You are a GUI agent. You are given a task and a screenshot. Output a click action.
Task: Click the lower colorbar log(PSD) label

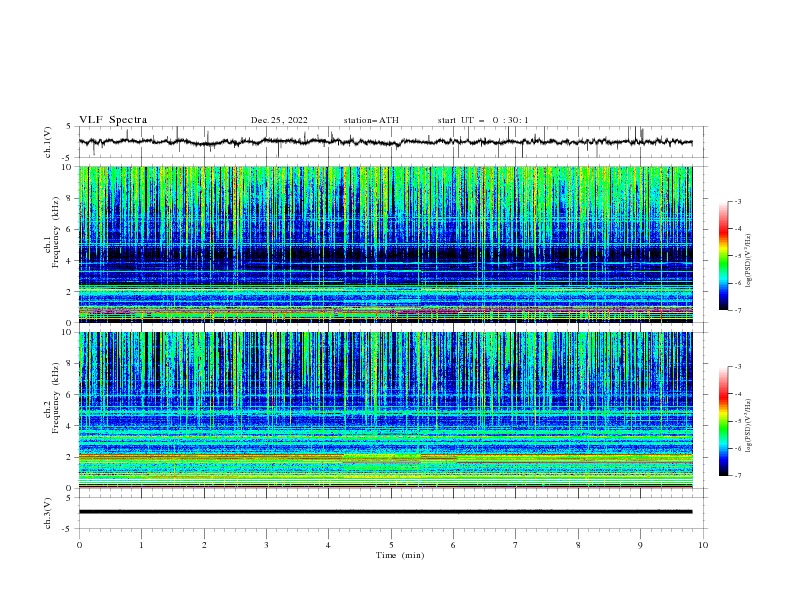[748, 425]
